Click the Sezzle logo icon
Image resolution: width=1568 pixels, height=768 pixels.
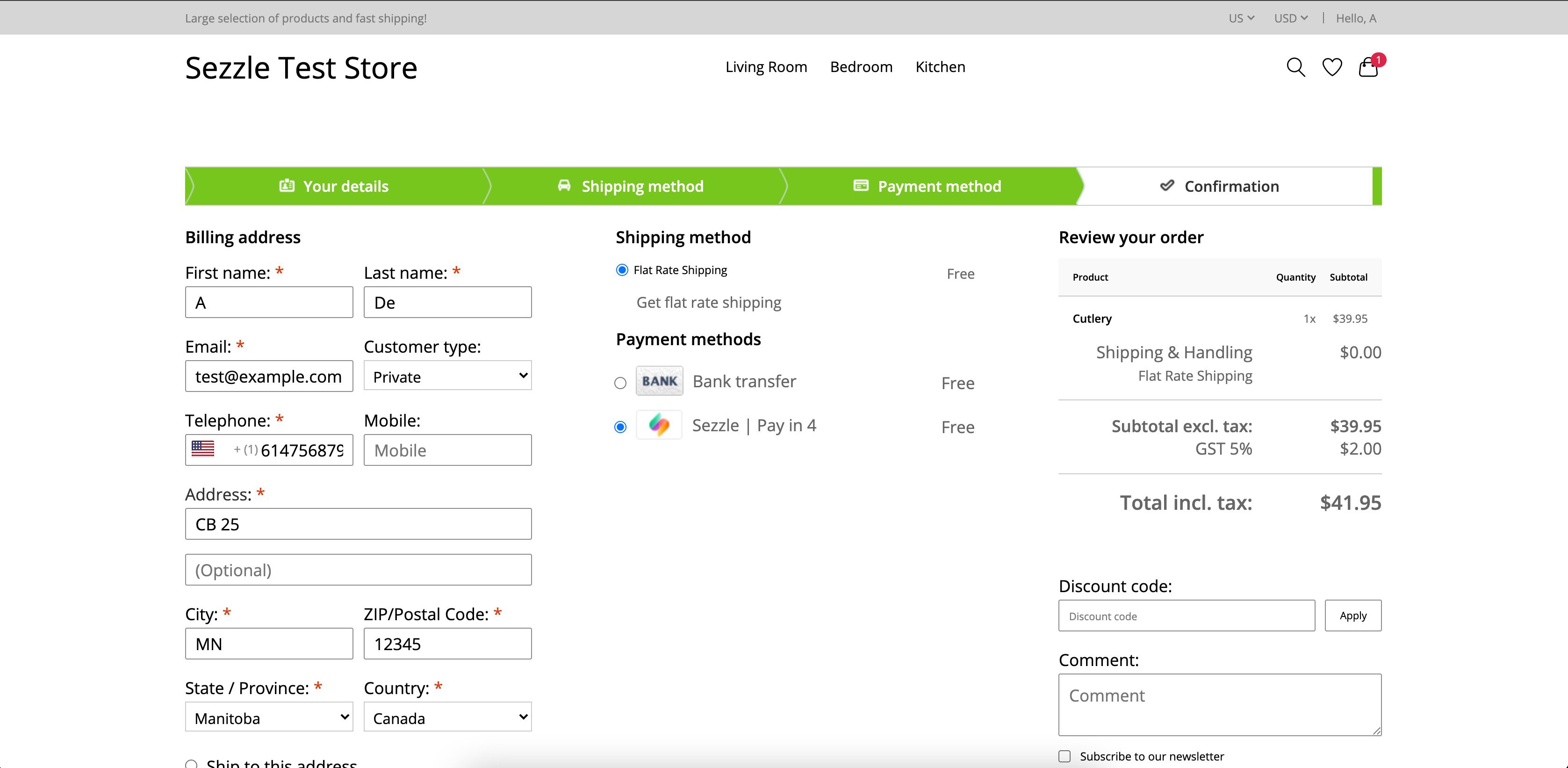(659, 425)
